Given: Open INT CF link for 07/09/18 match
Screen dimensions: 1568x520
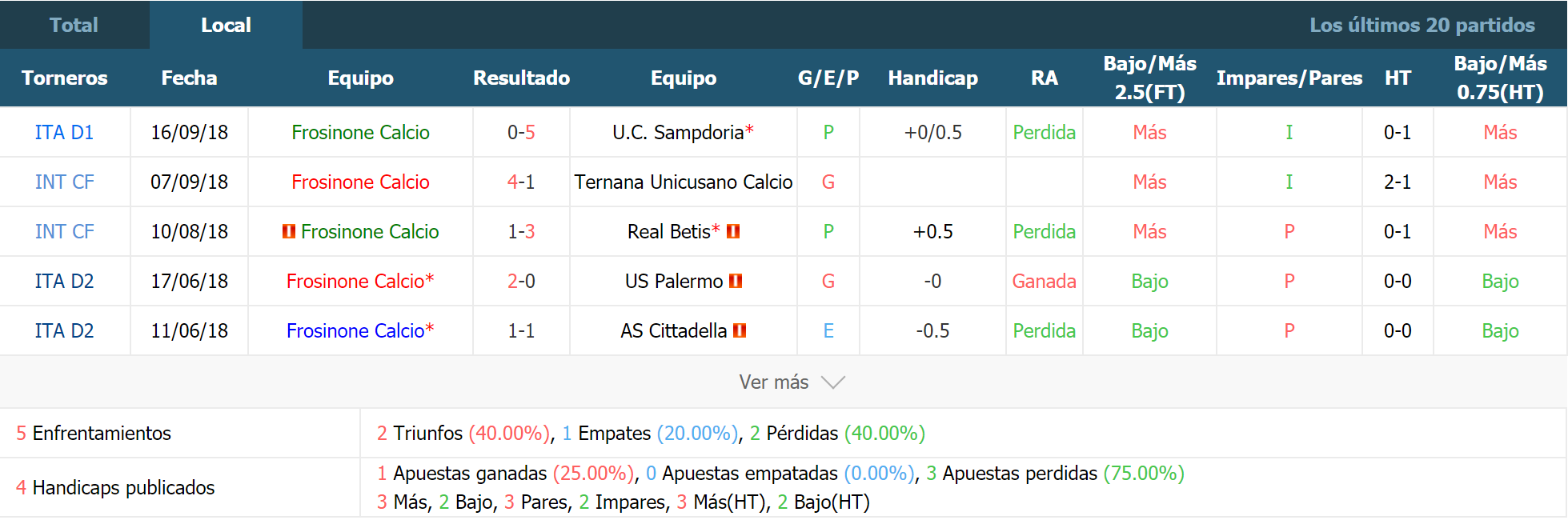Looking at the screenshot, I should pos(64,182).
